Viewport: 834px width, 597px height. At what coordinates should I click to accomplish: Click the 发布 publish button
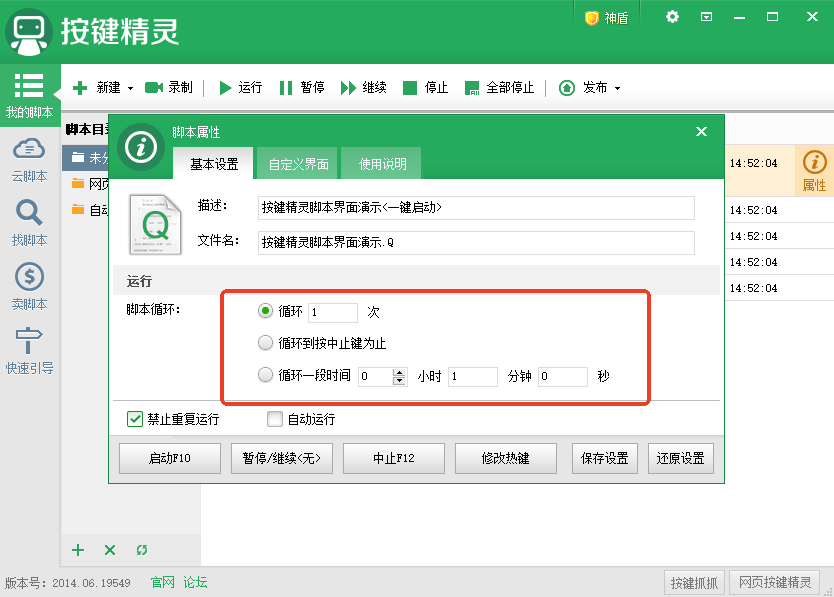click(x=583, y=88)
